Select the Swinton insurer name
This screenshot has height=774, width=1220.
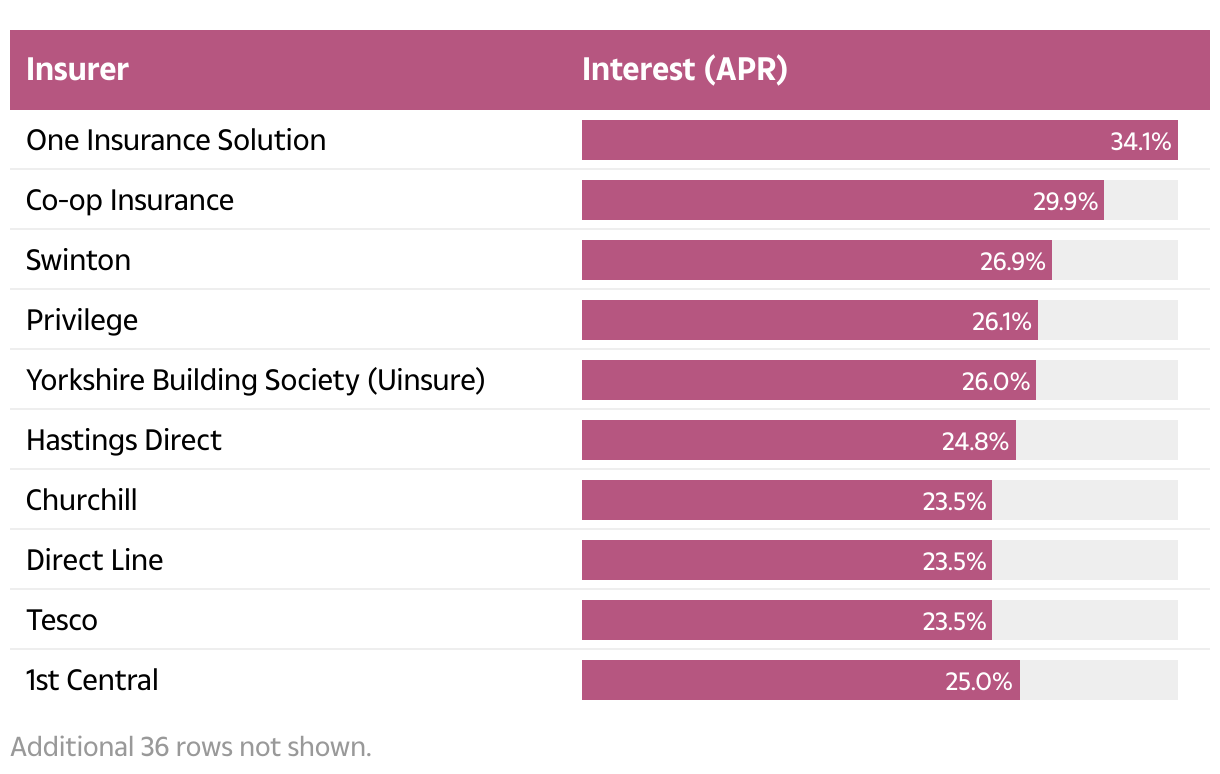[x=78, y=260]
